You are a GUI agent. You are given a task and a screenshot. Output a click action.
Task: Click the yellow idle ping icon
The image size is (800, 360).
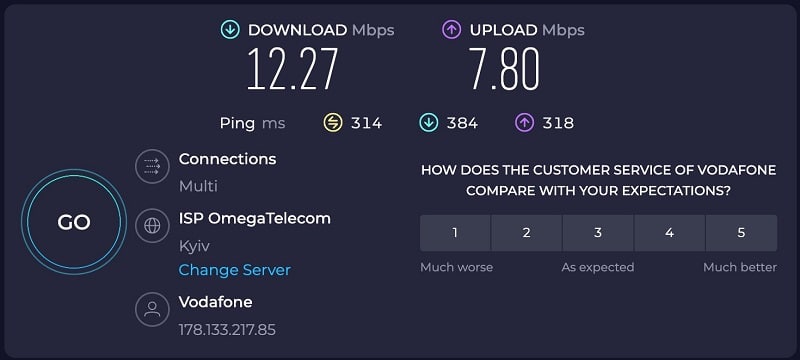[333, 123]
